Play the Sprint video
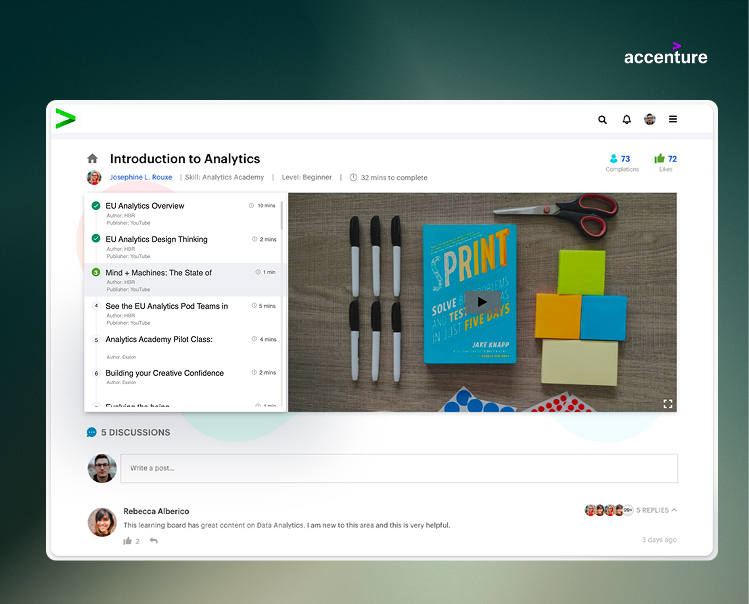Screen dimensions: 749x604 point(482,302)
